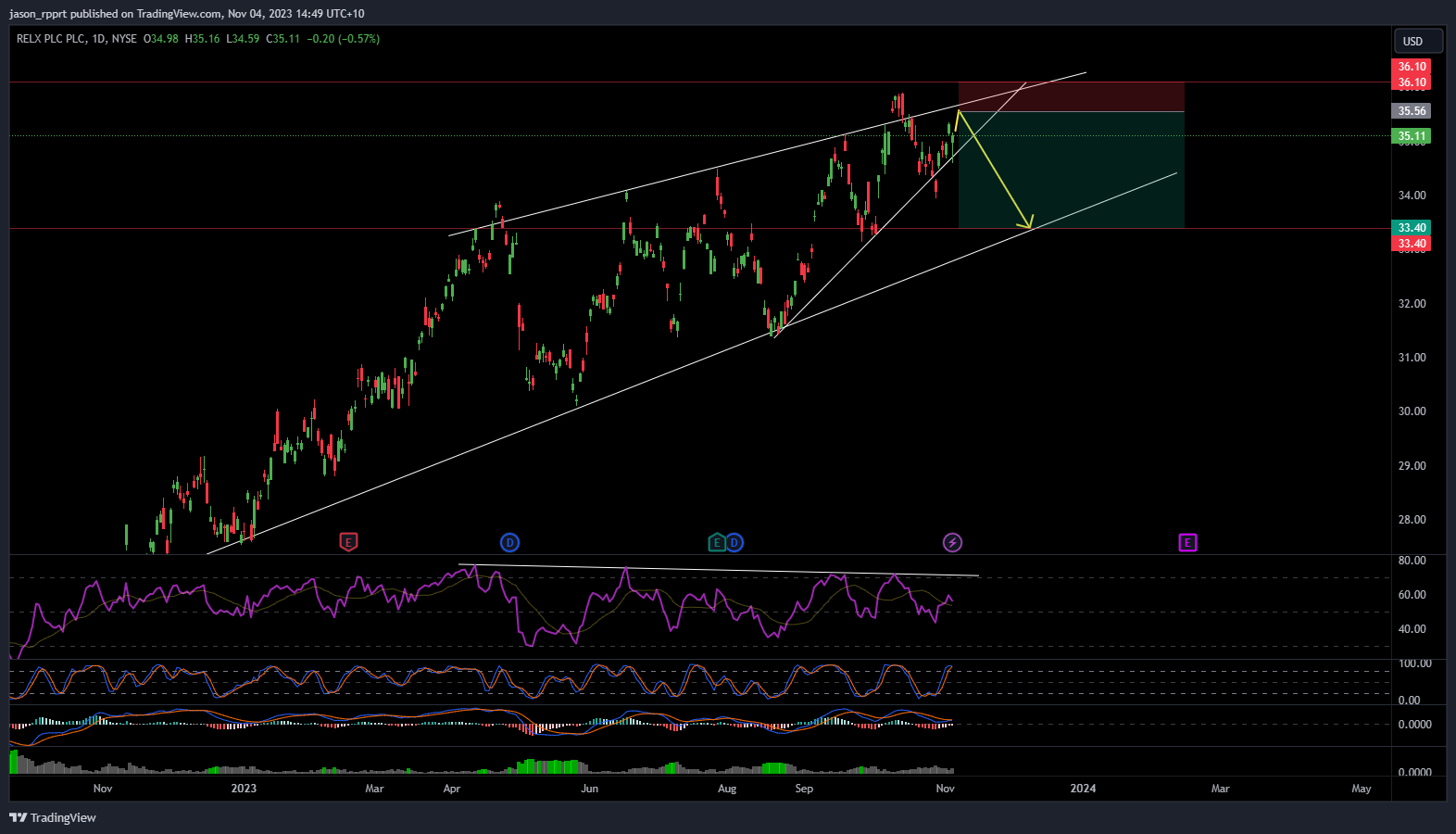Screen dimensions: 1456x834
Task: Click the Jun label on time axis
Action: coord(590,789)
